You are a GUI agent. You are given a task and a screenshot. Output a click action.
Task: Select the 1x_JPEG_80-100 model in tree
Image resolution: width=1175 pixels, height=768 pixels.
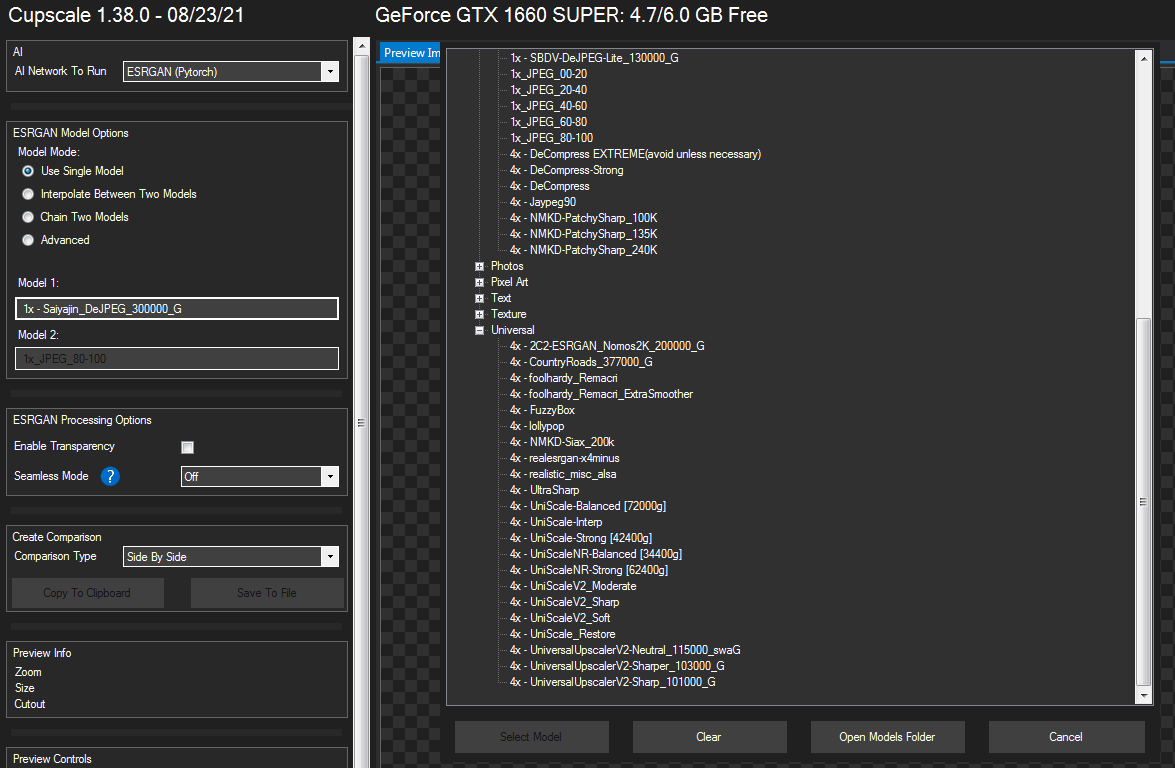click(x=552, y=138)
